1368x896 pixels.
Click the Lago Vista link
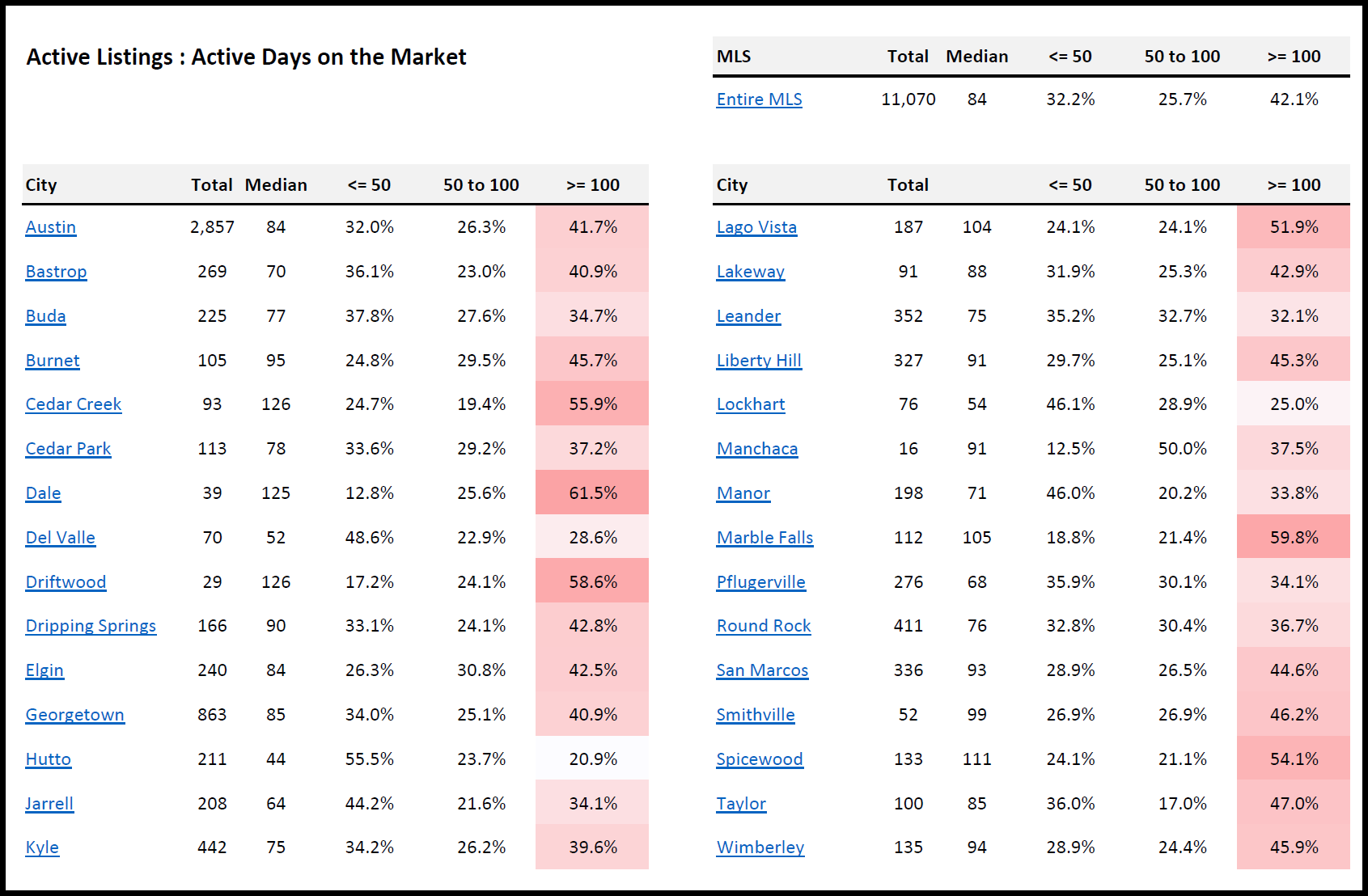pyautogui.click(x=756, y=227)
